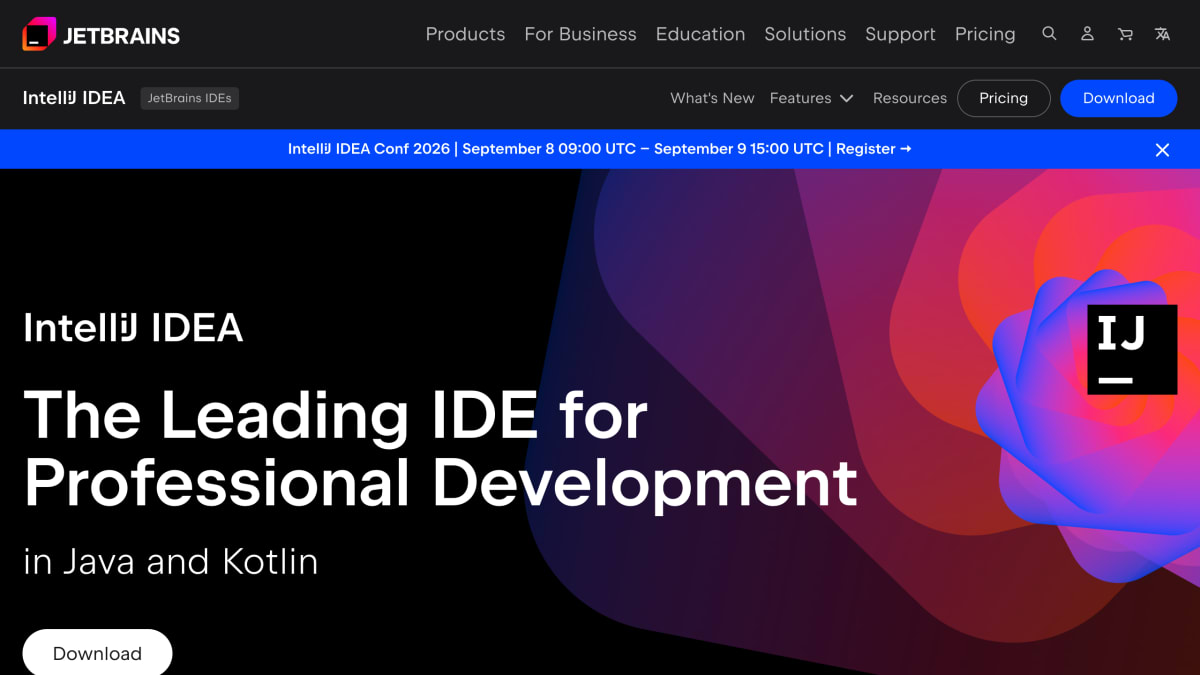
Task: Open the shopping cart icon
Action: click(x=1125, y=34)
